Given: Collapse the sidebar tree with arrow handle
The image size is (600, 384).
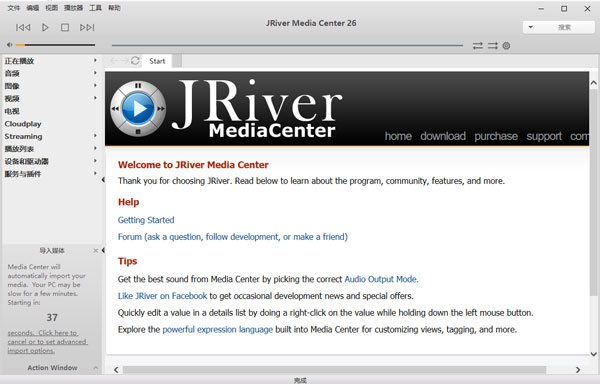Looking at the screenshot, I should (x=103, y=180).
